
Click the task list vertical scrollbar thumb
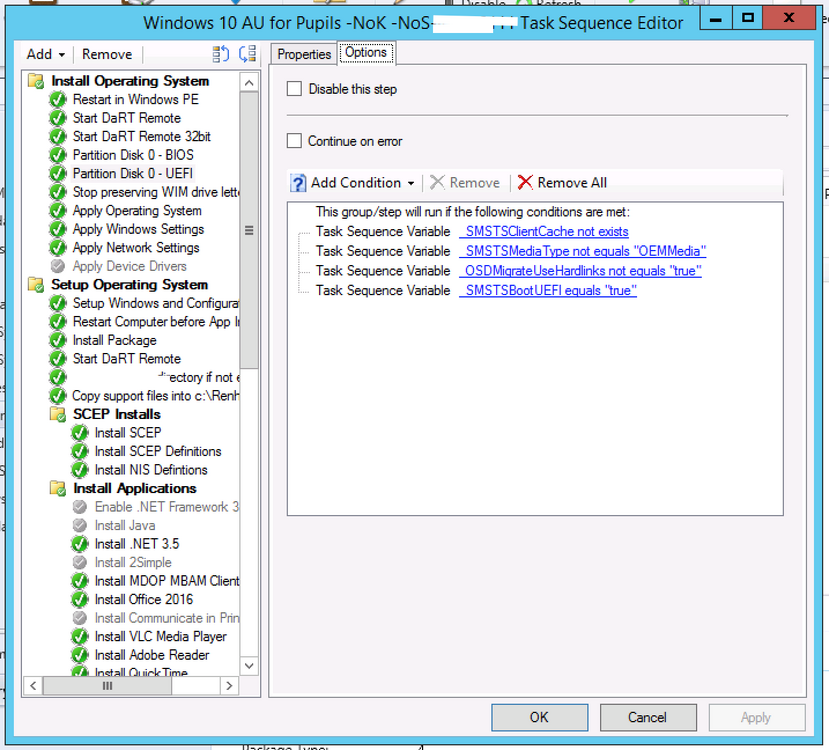point(249,230)
